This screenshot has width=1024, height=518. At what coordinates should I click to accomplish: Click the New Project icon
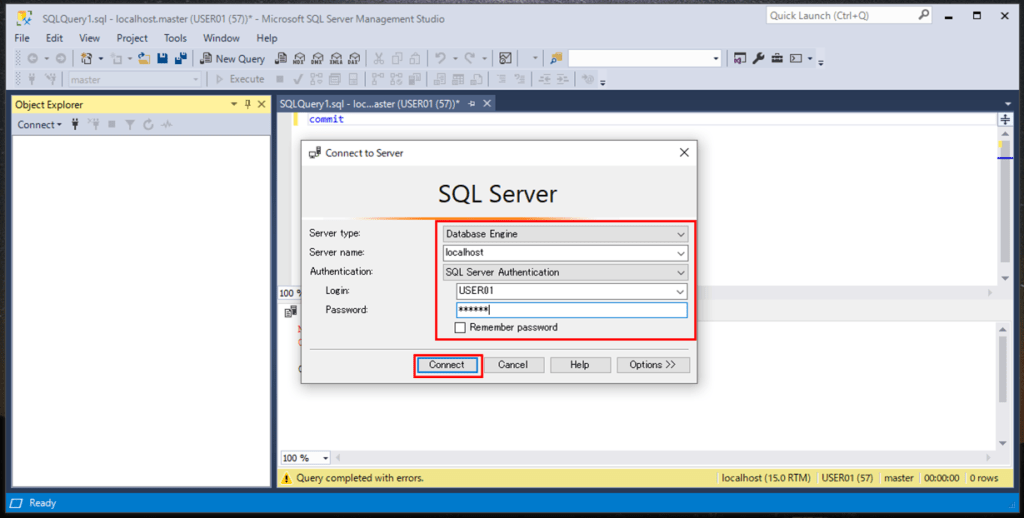(86, 59)
